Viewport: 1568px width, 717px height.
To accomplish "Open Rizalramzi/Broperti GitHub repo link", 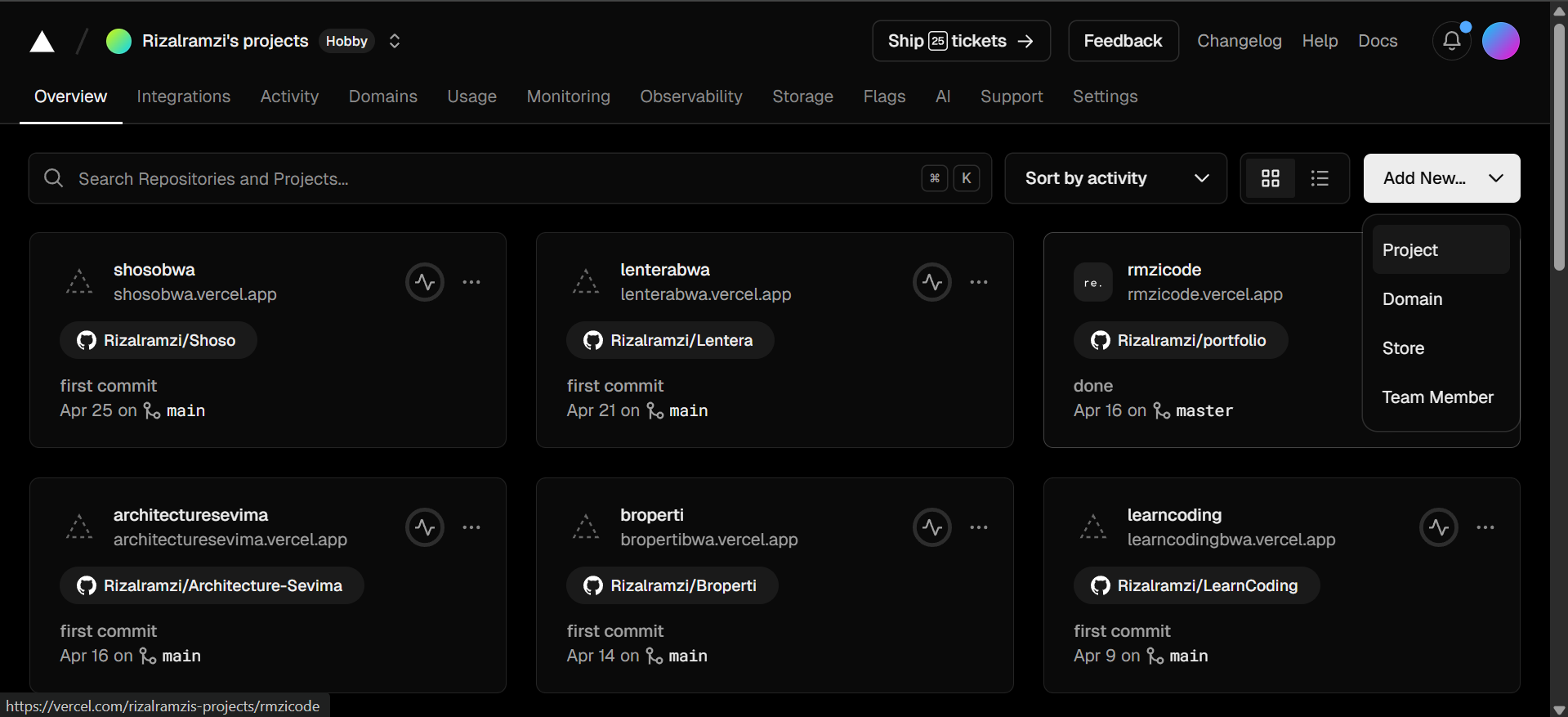I will pos(672,585).
